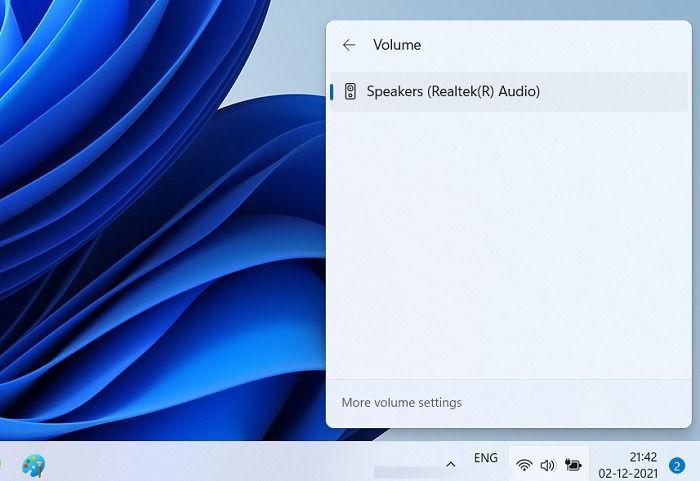Viewport: 700px width, 481px height.
Task: Click the date 02-12-2021 in taskbar
Action: [x=628, y=473]
